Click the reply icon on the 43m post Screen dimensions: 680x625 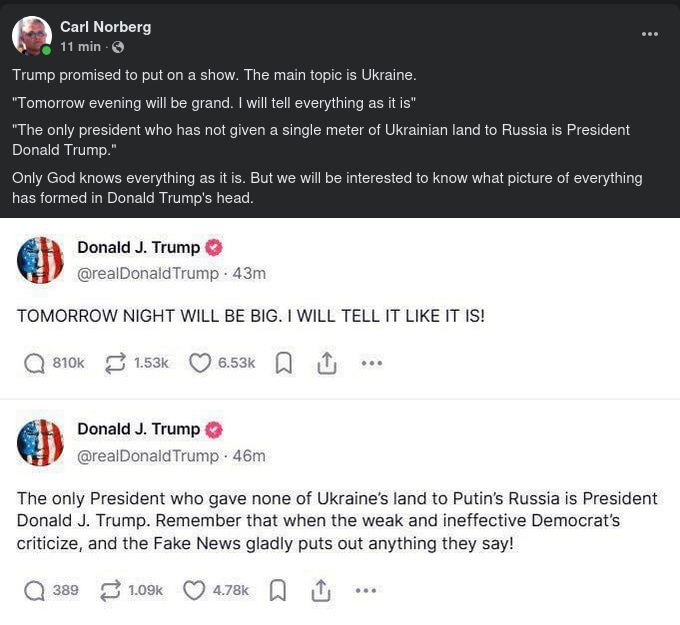35,363
